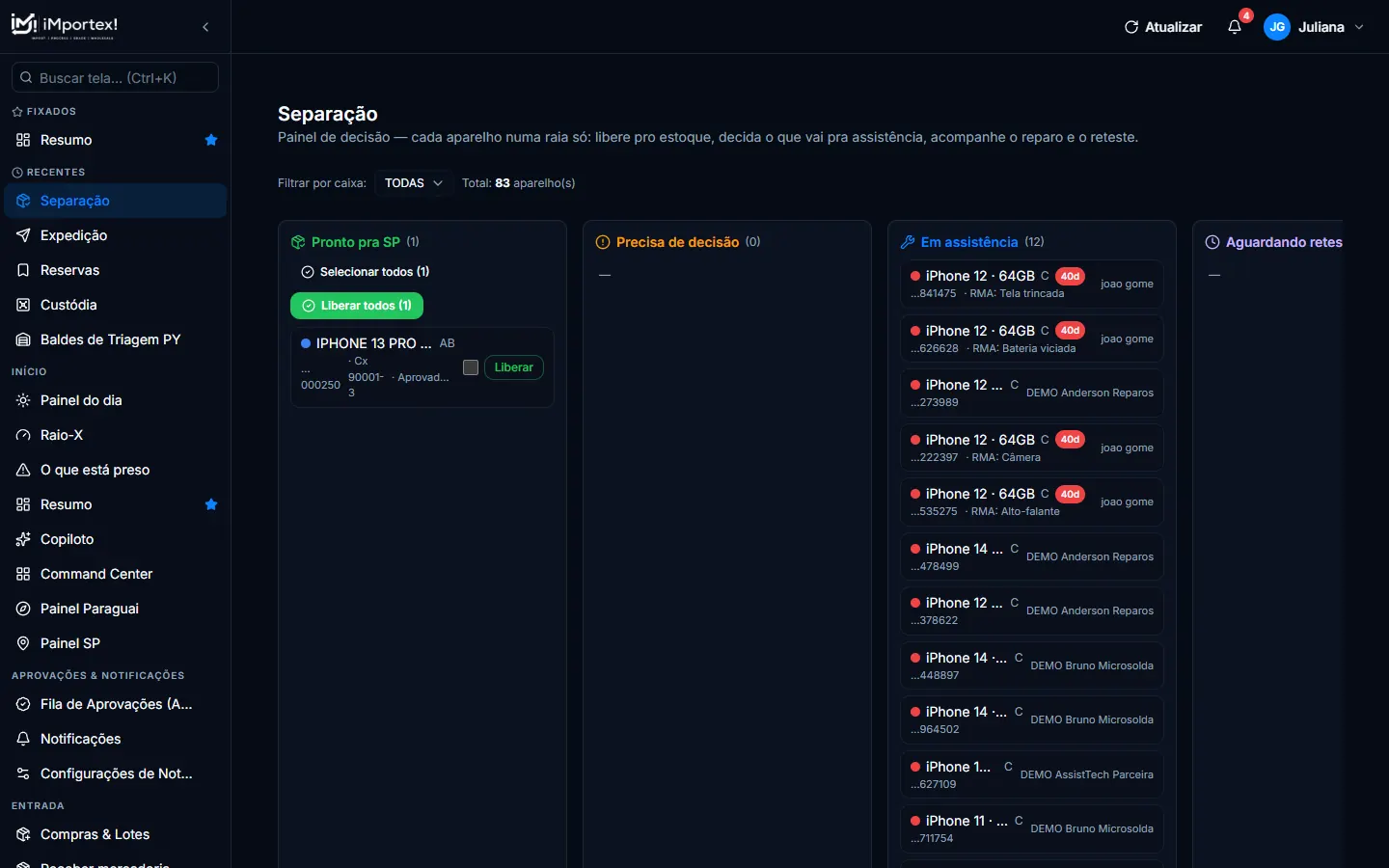Click the Expedição paper-plane icon
The image size is (1389, 868).
coord(23,235)
